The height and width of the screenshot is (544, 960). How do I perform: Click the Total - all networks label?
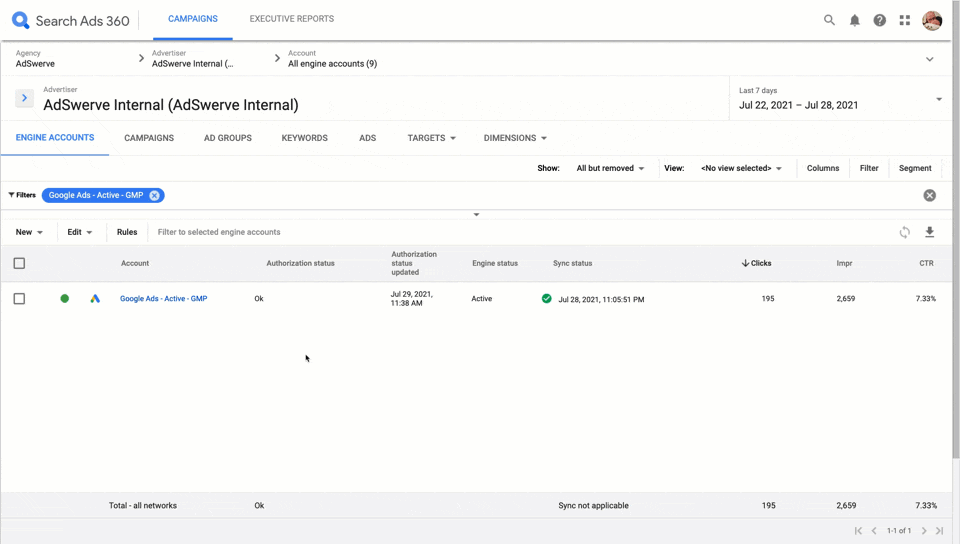[x=143, y=505]
